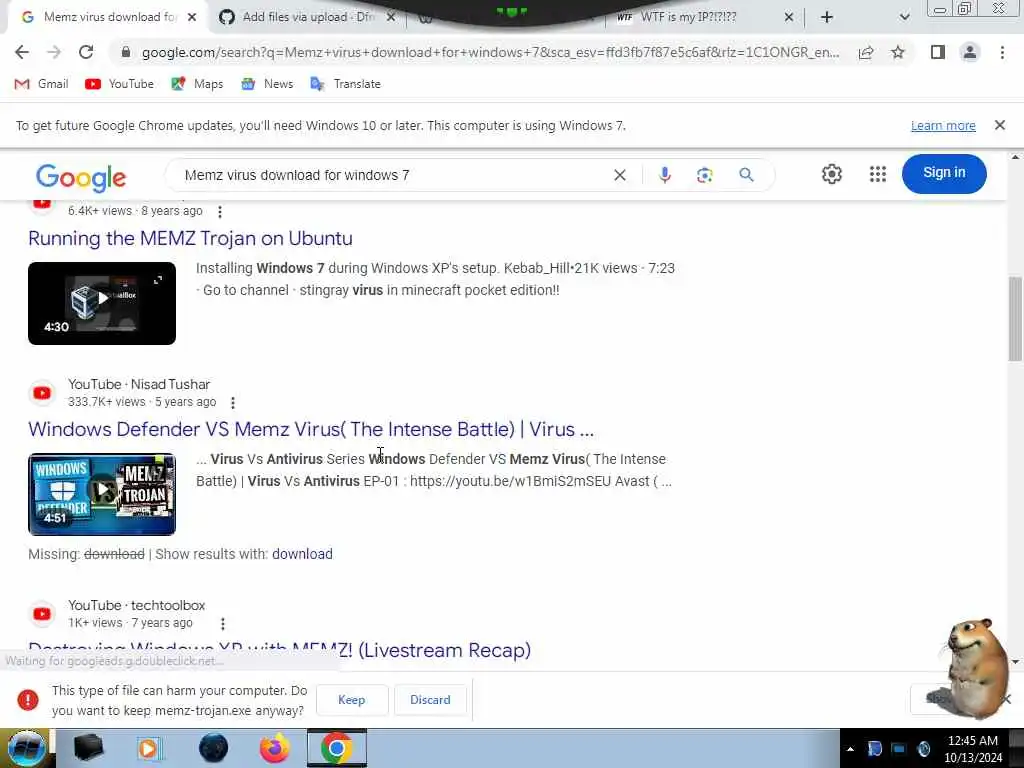Click the address bar URL
The image size is (1024, 768).
click(490, 52)
